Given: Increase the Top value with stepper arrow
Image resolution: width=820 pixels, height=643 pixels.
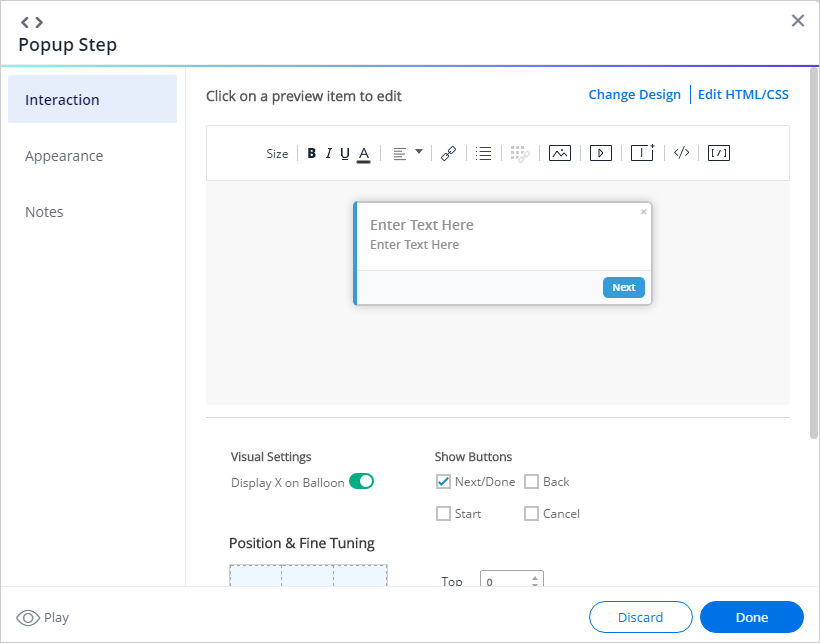Looking at the screenshot, I should pyautogui.click(x=536, y=577).
